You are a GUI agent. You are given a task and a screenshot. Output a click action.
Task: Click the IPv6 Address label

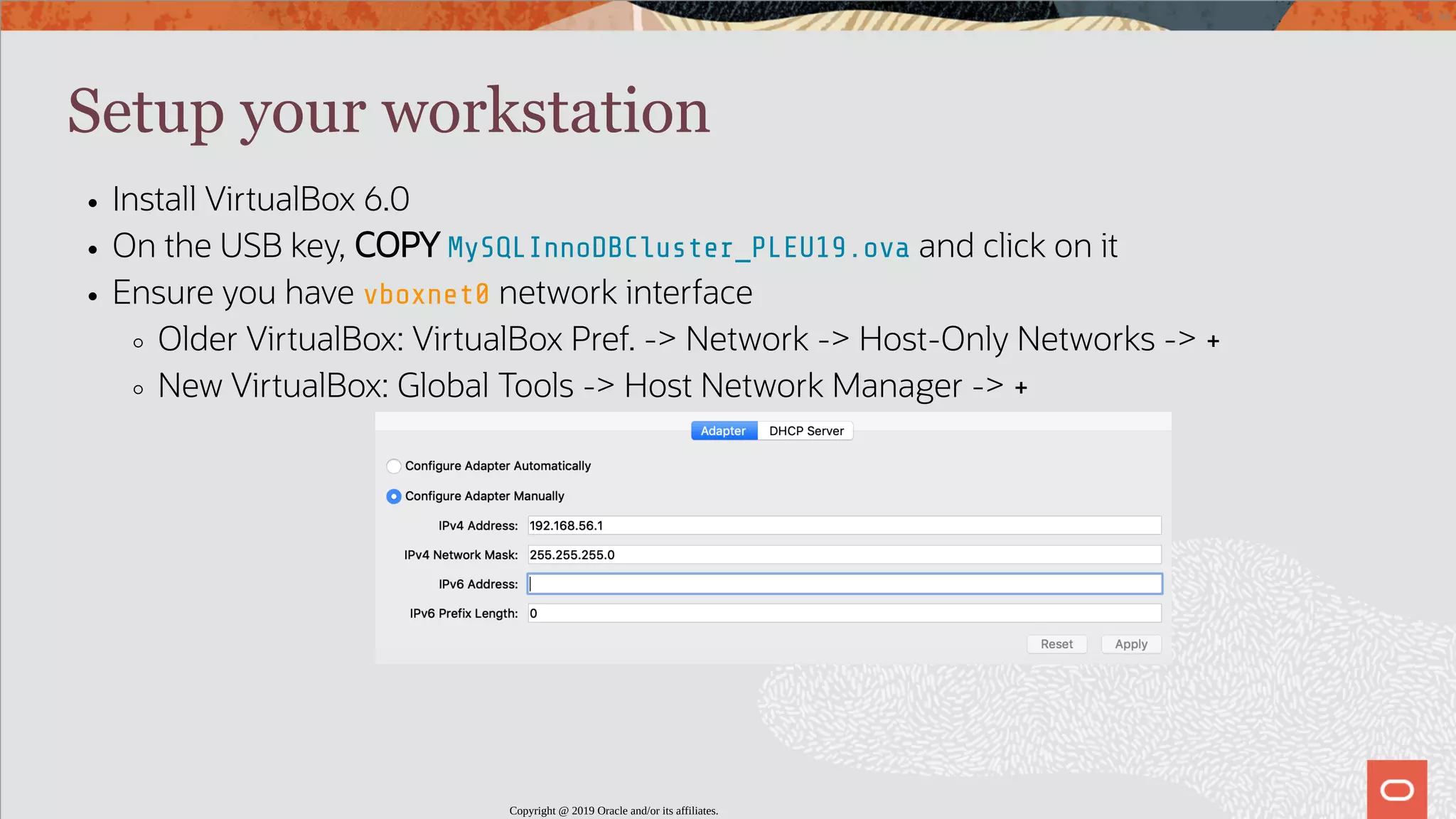[x=478, y=584]
